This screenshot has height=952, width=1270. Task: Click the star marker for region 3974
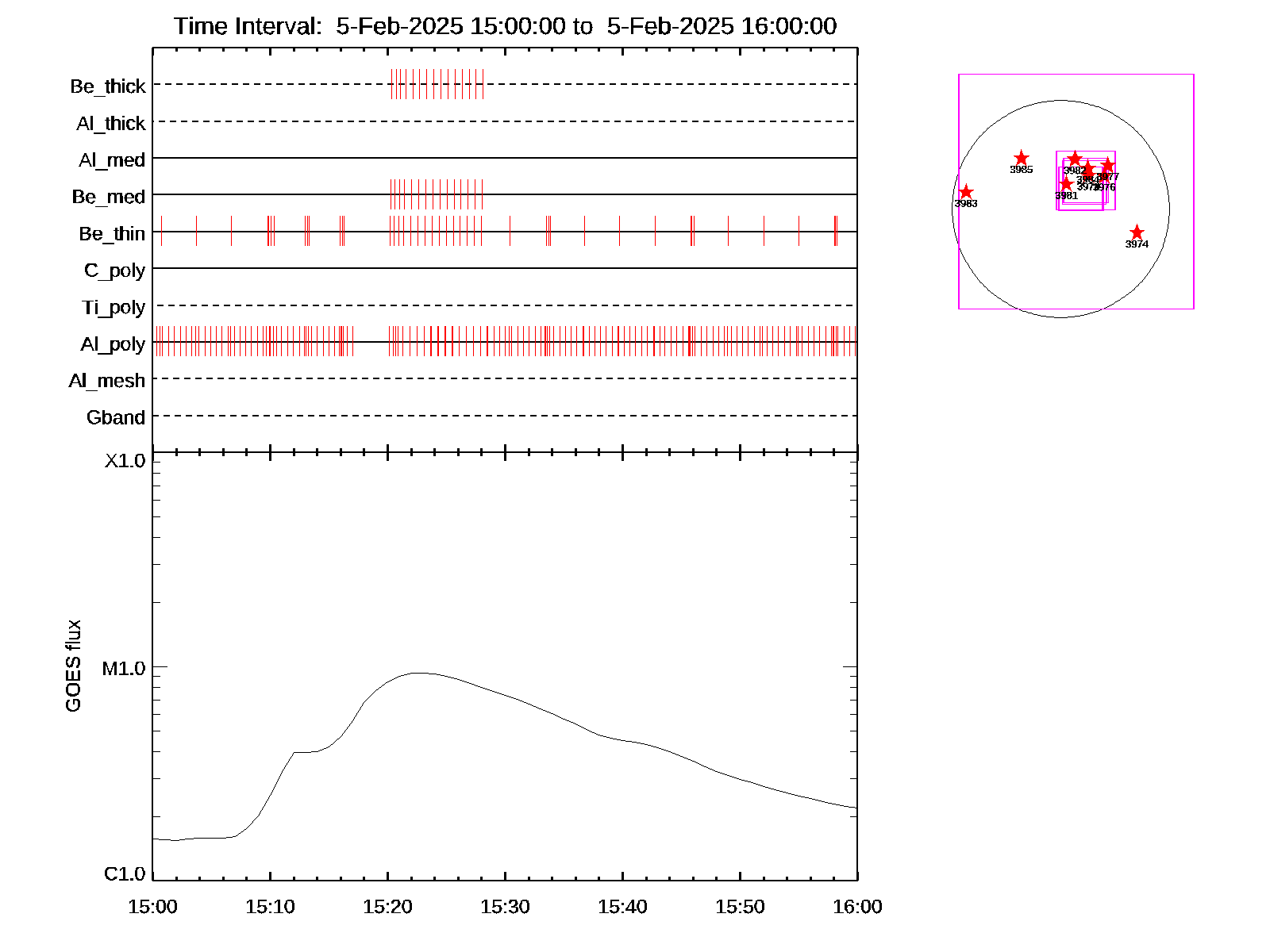pyautogui.click(x=1136, y=232)
